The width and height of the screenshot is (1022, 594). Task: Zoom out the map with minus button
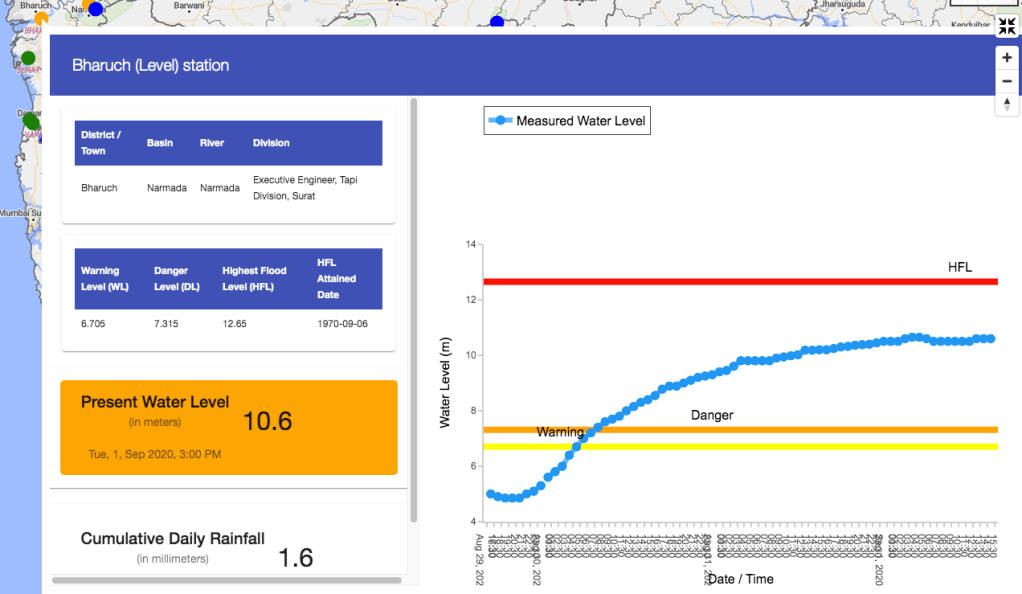click(x=1006, y=81)
